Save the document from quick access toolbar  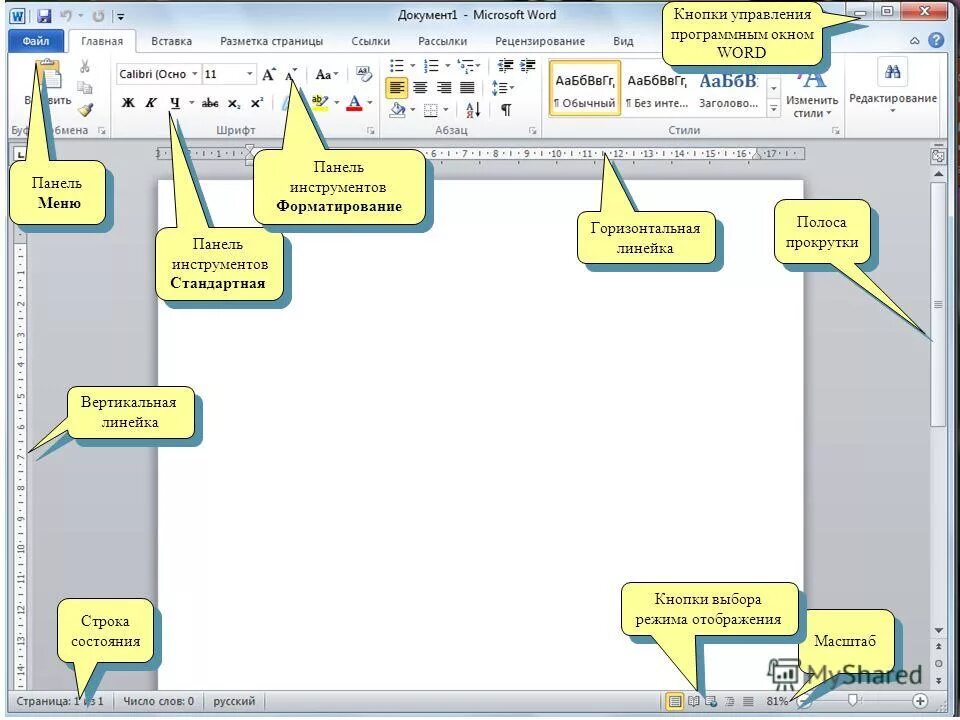43,15
